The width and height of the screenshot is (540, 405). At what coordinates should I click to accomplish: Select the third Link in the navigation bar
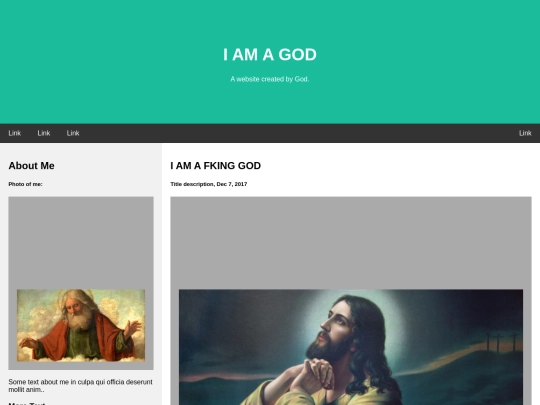pos(73,133)
